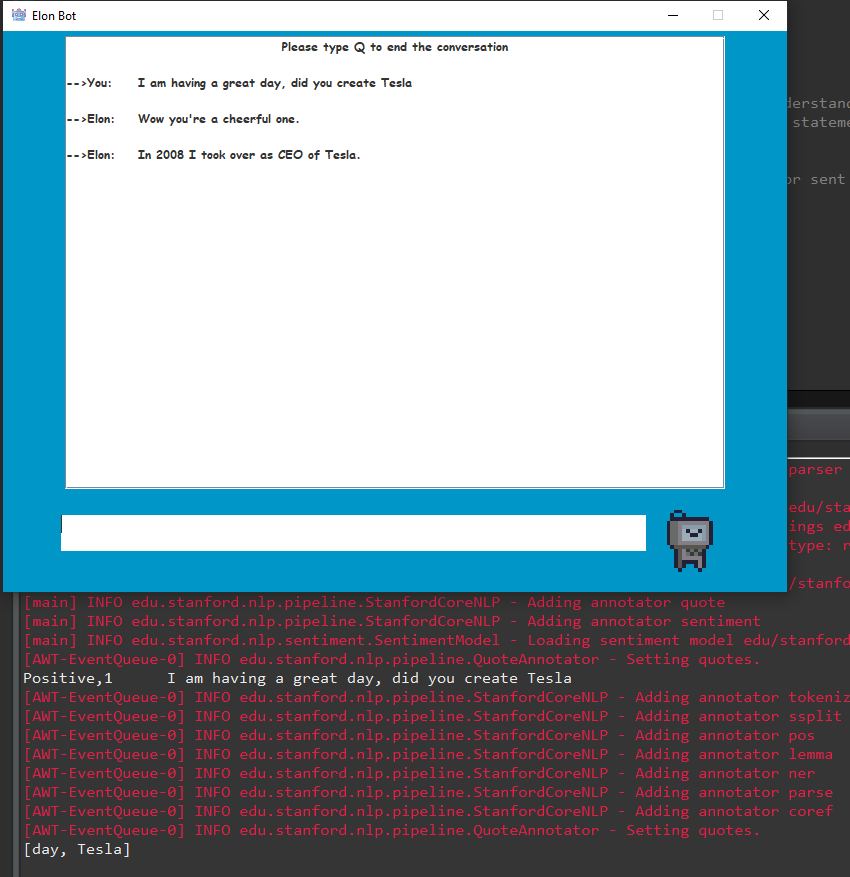This screenshot has height=877, width=850.
Task: Click the robot mascot icon
Action: pyautogui.click(x=689, y=540)
